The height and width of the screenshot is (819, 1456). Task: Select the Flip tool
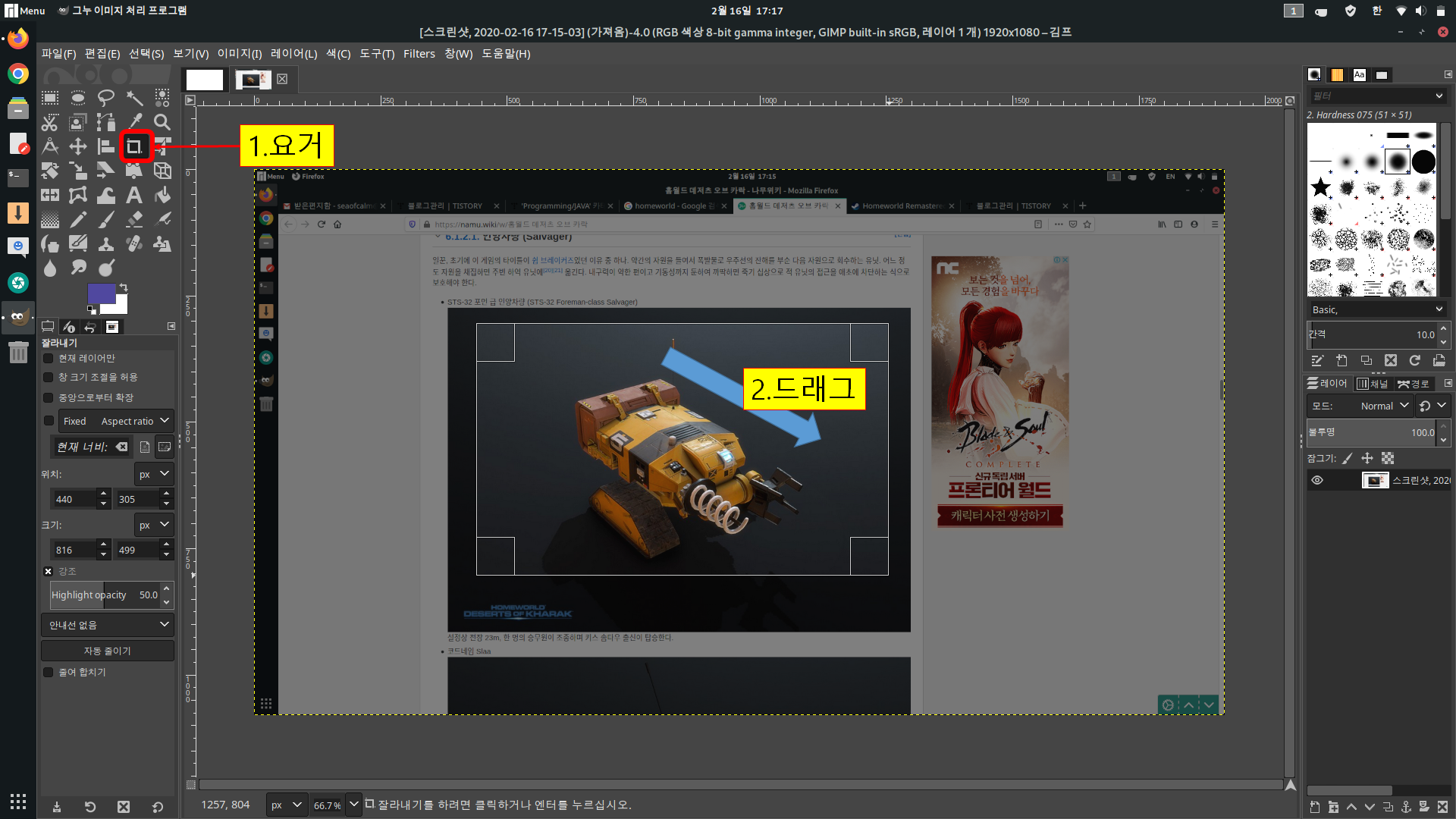(x=50, y=195)
